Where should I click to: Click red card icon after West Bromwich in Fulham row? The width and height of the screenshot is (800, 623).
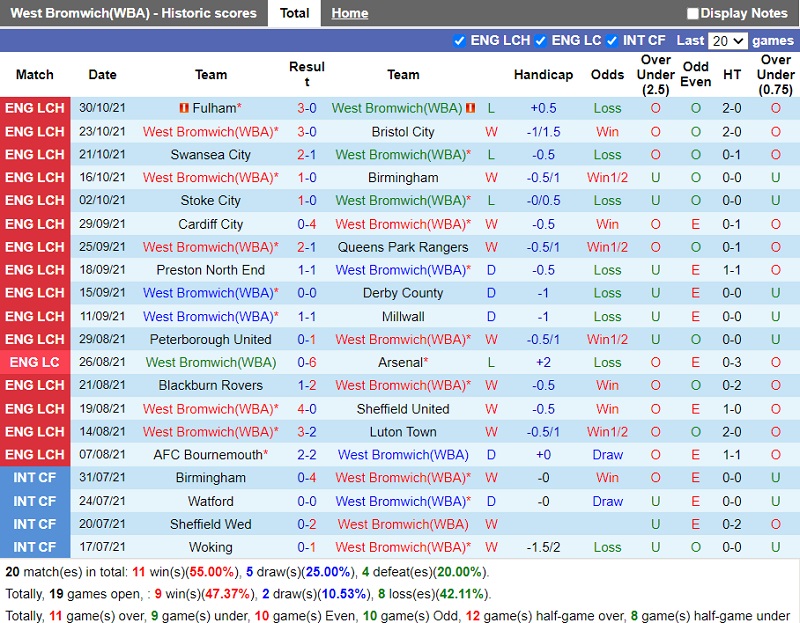471,108
